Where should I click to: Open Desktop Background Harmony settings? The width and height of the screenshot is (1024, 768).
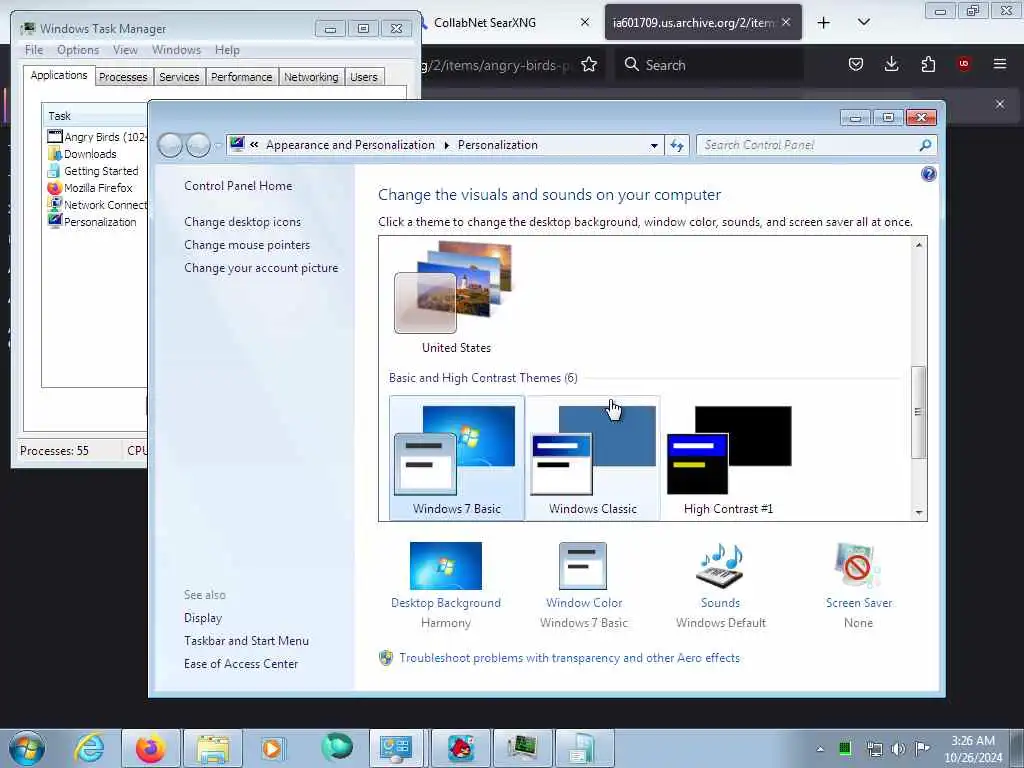click(x=446, y=584)
